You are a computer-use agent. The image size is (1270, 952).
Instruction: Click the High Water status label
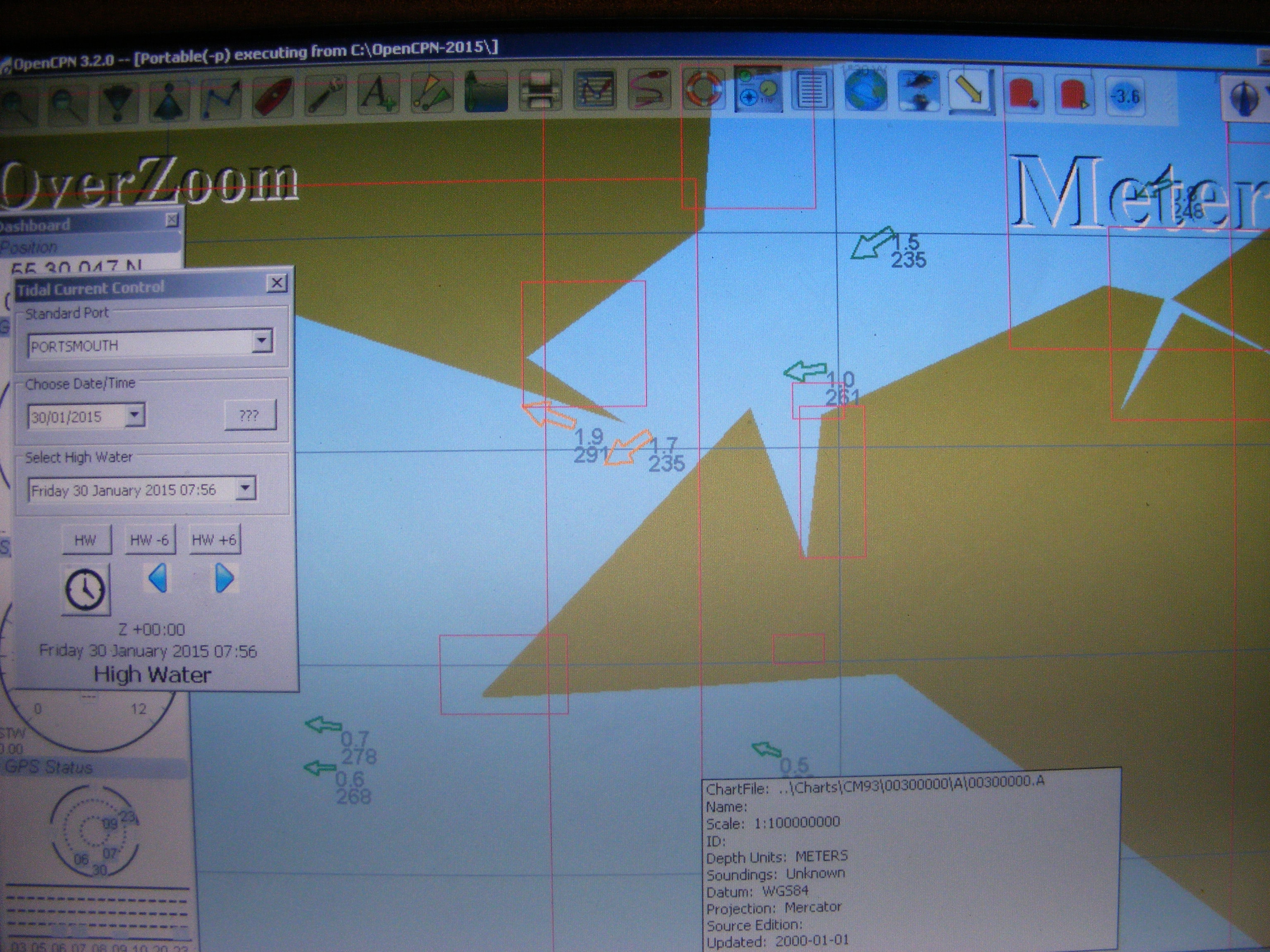click(153, 674)
